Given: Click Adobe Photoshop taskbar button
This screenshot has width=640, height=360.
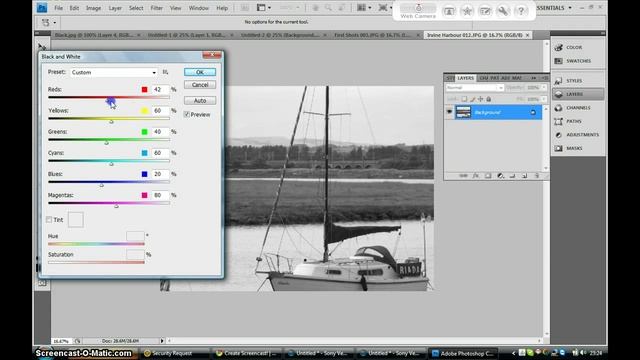Looking at the screenshot, I should [462, 353].
